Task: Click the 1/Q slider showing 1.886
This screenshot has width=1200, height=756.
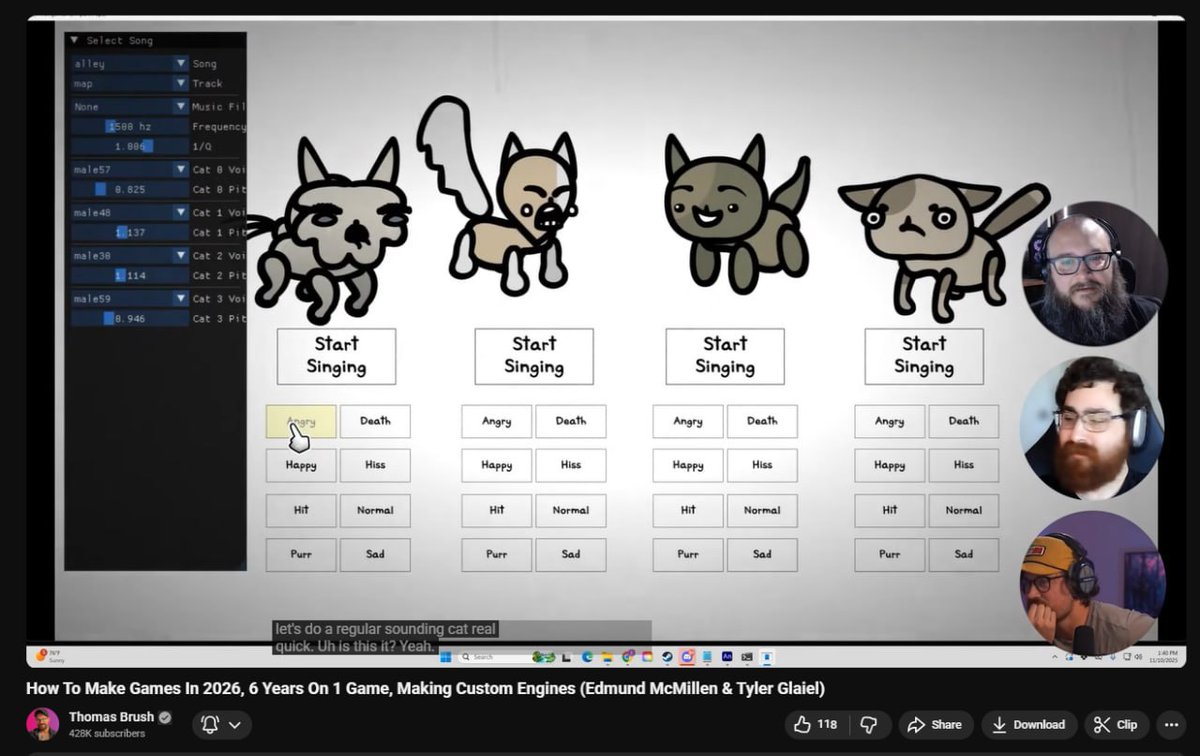Action: [129, 147]
